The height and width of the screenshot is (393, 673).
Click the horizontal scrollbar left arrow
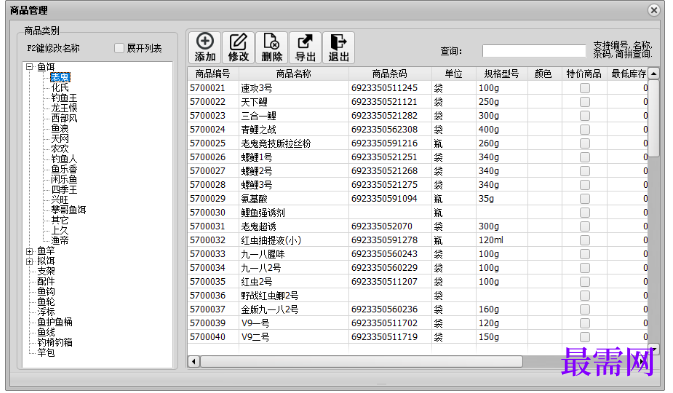194,362
